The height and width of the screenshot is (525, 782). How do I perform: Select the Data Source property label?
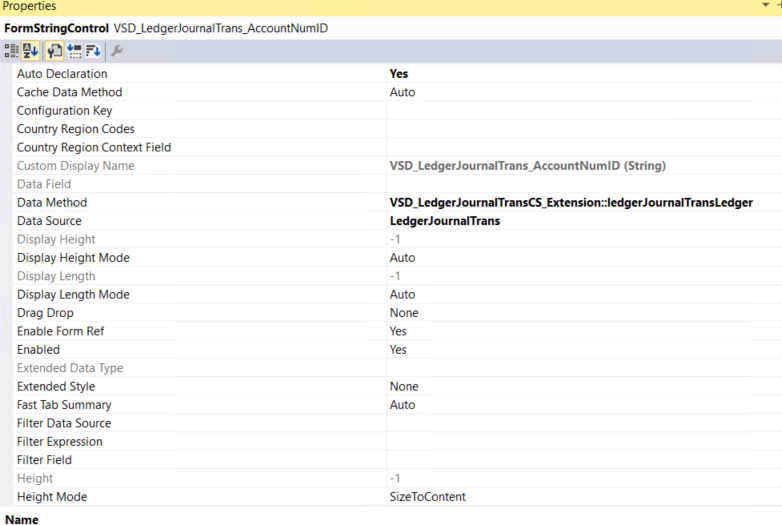point(49,221)
